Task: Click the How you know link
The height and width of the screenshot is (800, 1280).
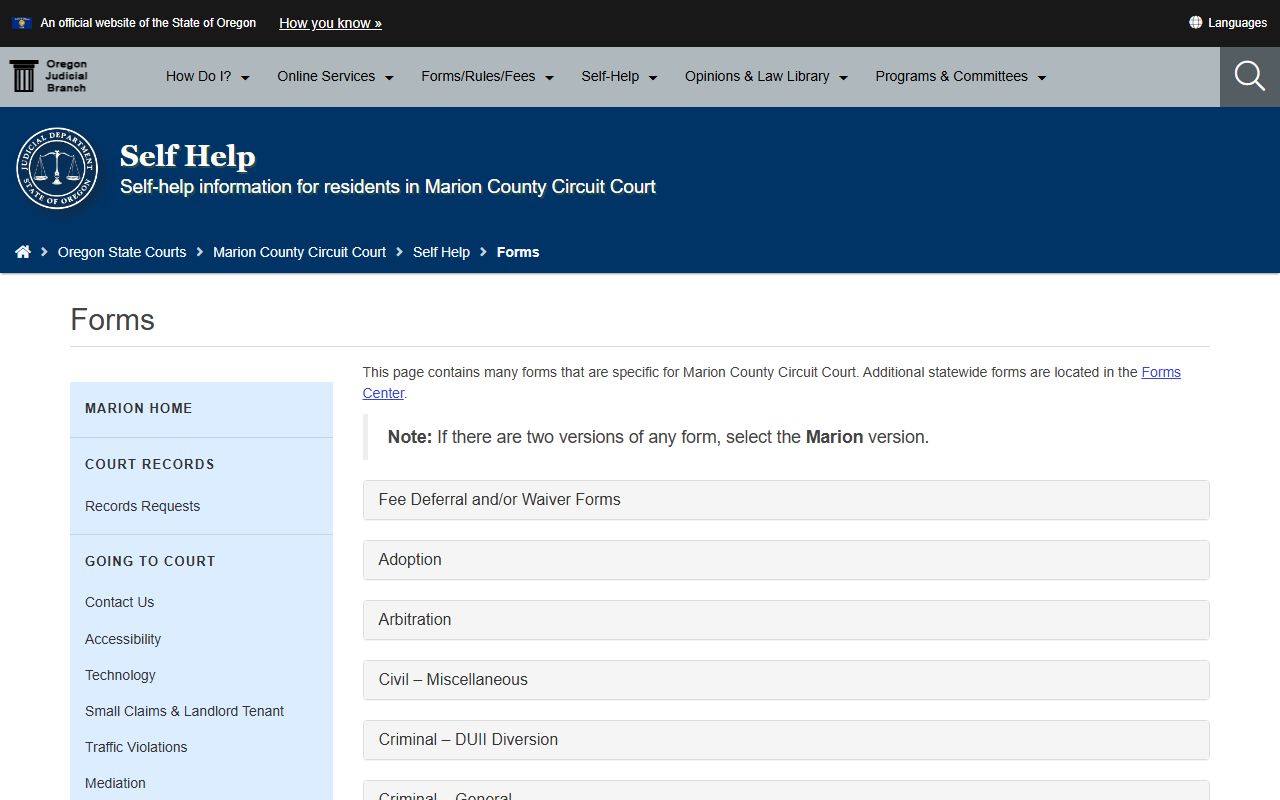Action: pos(330,23)
